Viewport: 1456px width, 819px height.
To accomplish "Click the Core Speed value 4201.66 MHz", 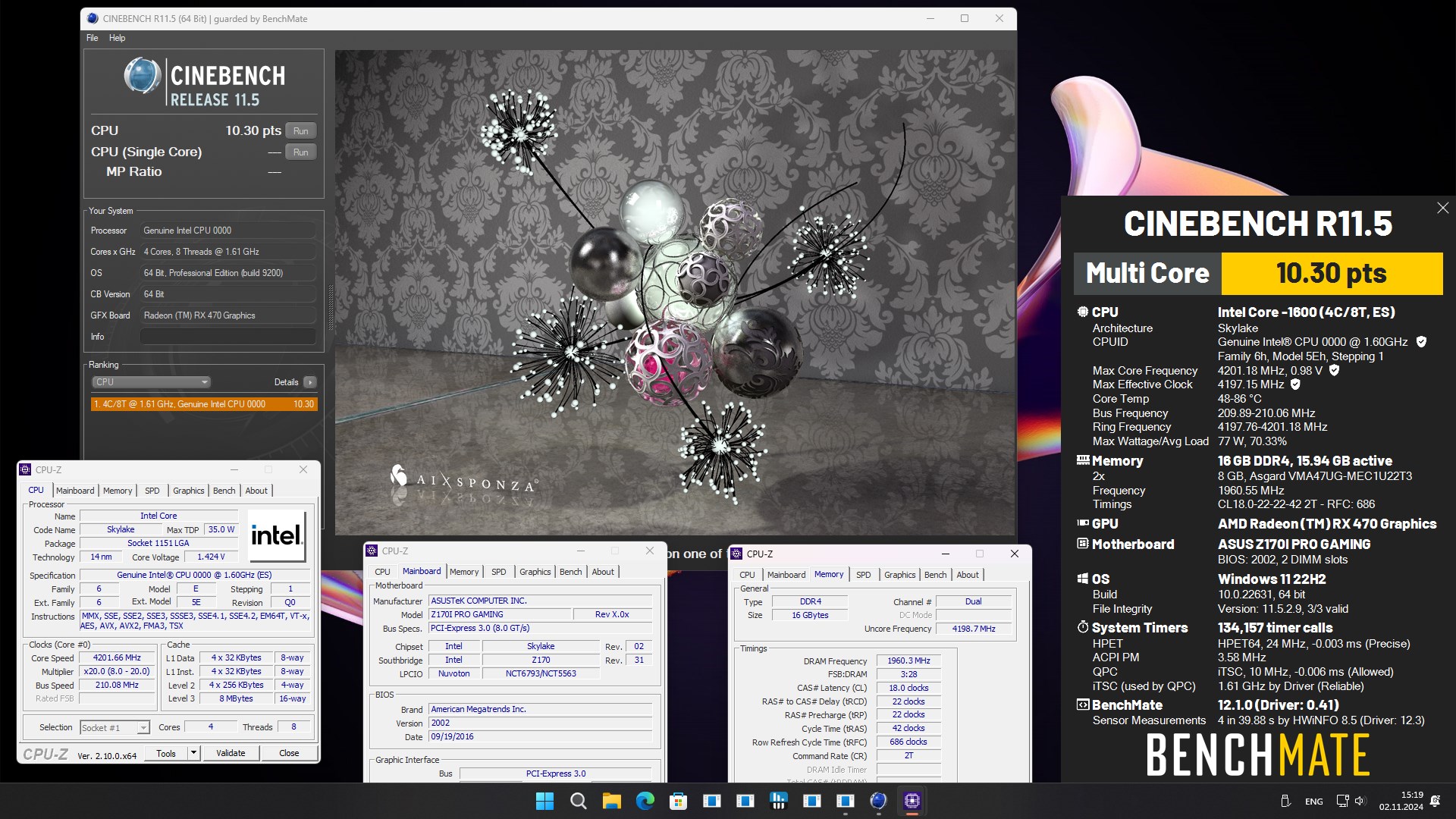I will point(117,657).
